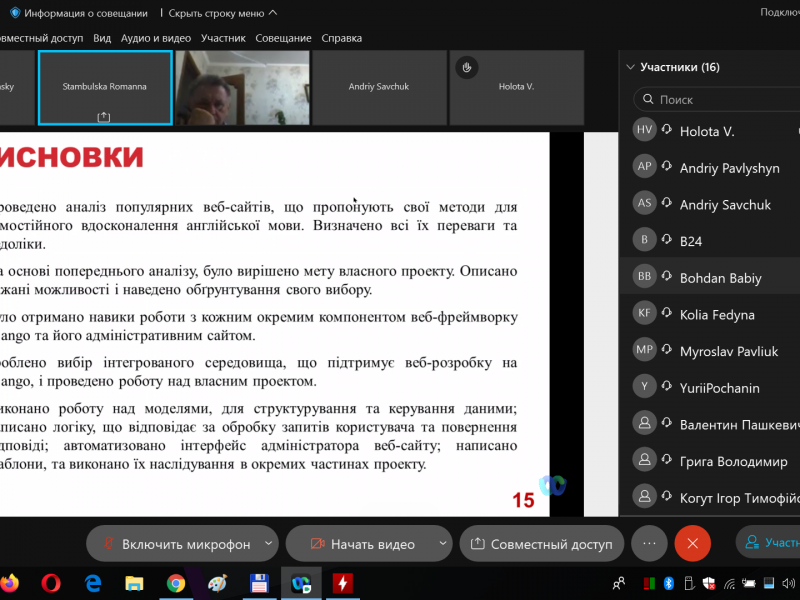The height and width of the screenshot is (600, 800).
Task: Open Firefox from the taskbar
Action: click(9, 582)
